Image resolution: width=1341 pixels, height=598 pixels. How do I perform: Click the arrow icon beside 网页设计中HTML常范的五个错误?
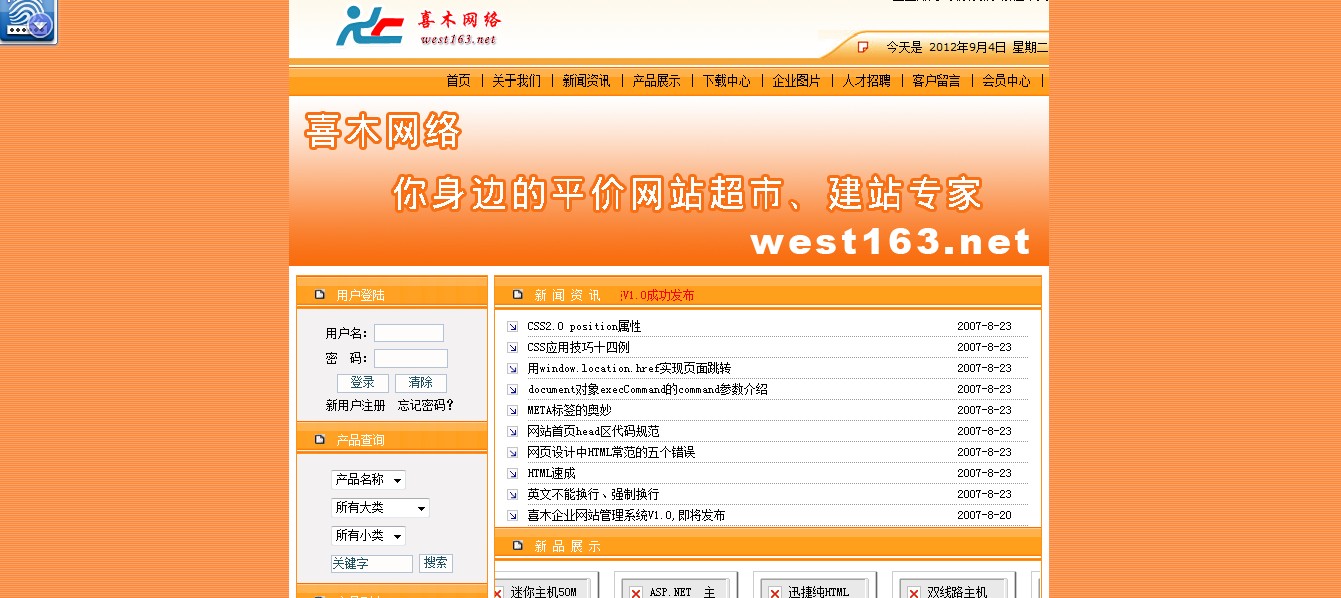click(512, 453)
